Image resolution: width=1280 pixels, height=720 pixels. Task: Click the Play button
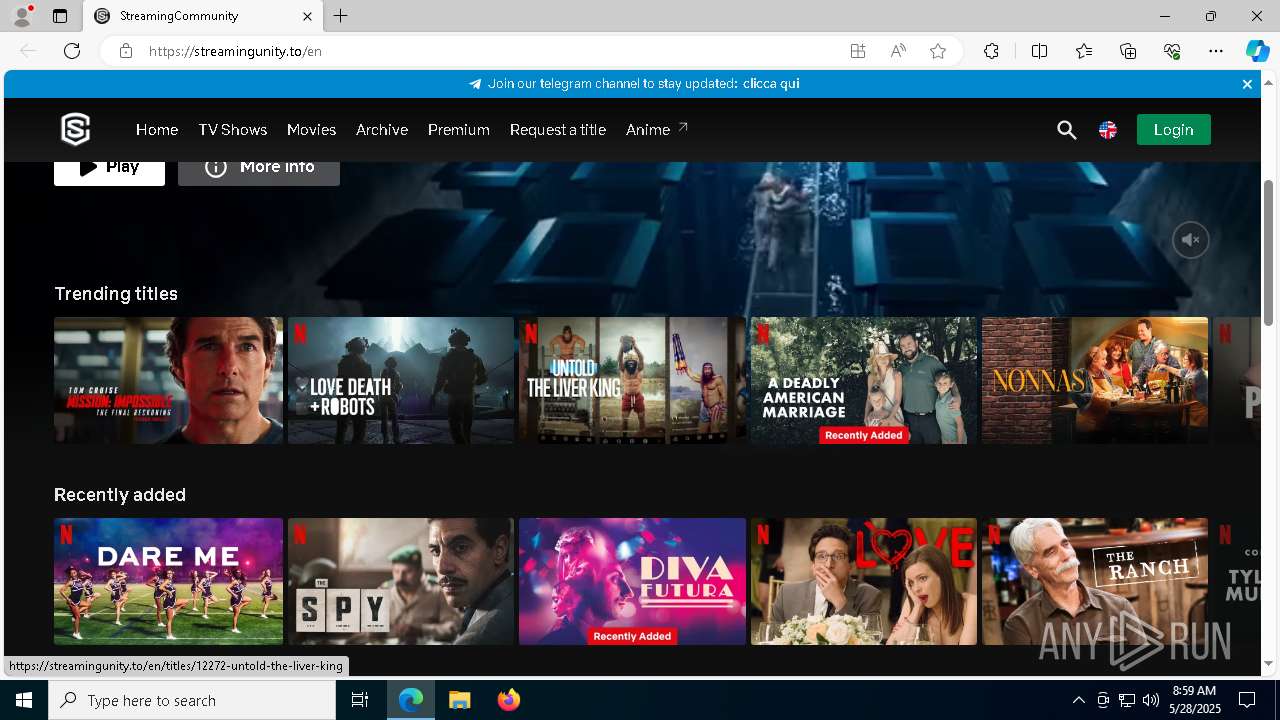[109, 172]
